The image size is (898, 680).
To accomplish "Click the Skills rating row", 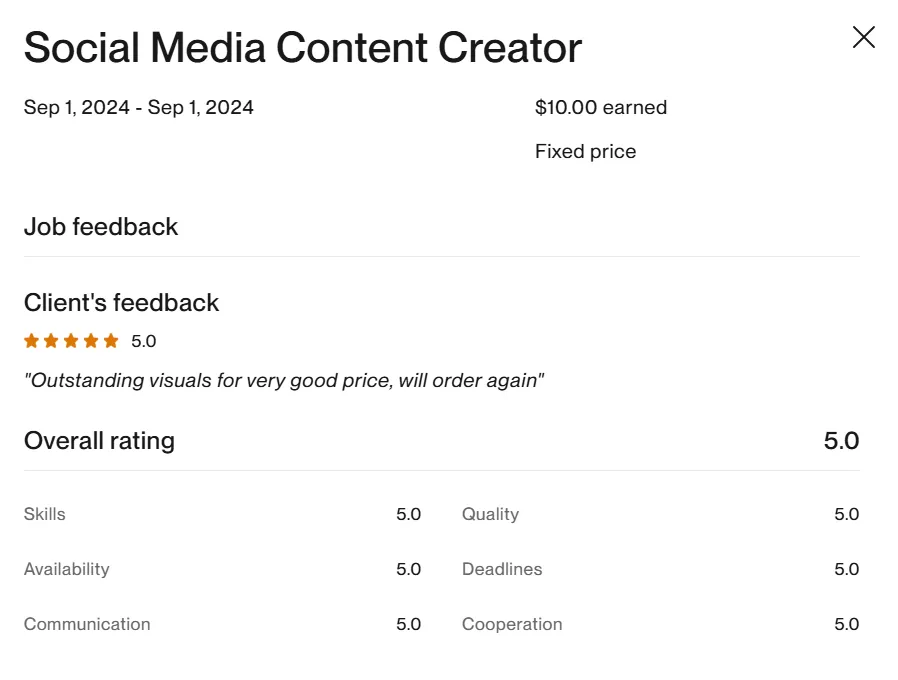I will point(222,514).
